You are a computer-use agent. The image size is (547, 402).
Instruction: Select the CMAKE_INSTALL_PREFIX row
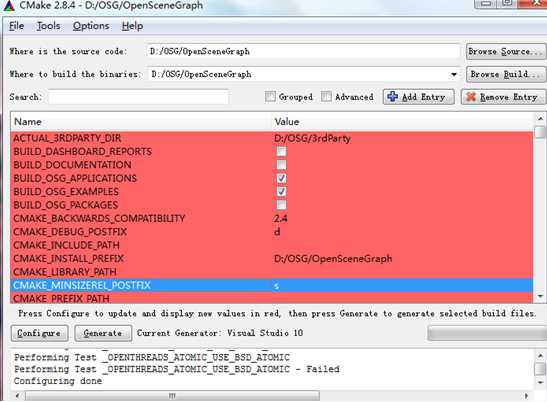[271, 258]
